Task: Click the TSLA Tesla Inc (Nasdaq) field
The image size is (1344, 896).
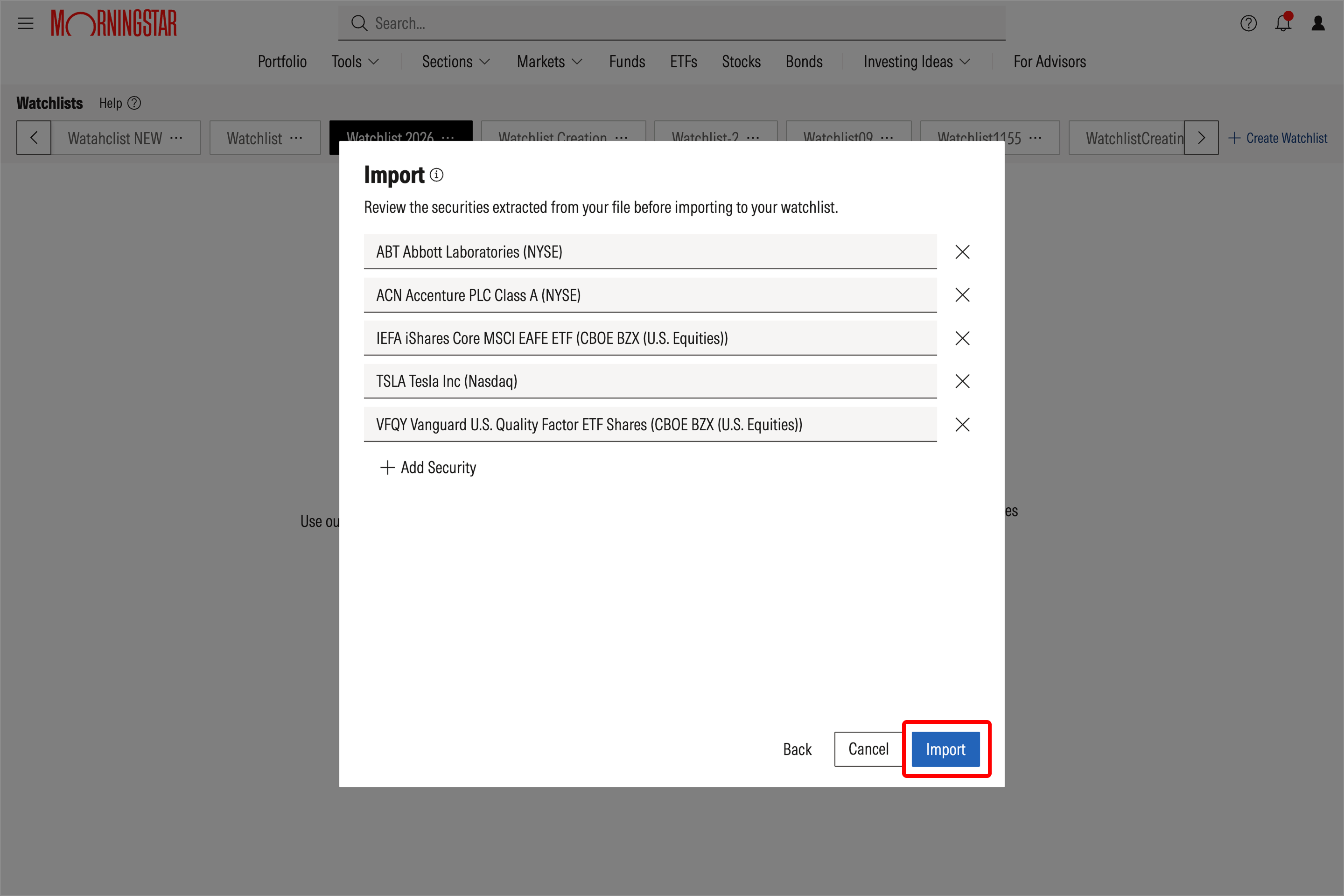Action: 650,381
